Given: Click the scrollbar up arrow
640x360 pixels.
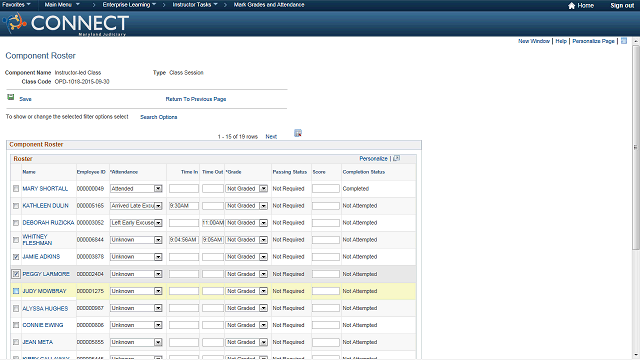Looking at the screenshot, I should (635, 41).
